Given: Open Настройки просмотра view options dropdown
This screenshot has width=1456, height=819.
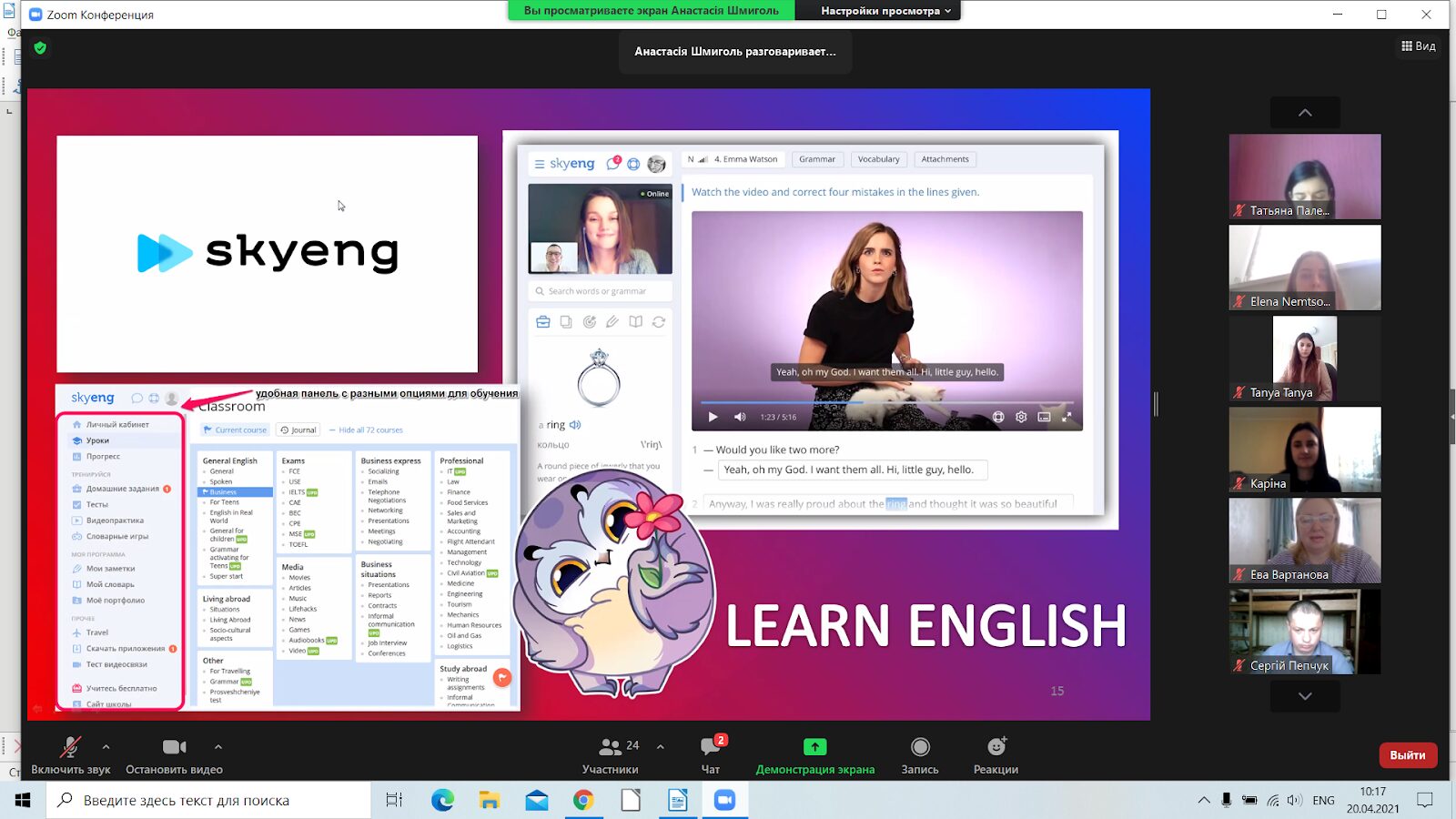Looking at the screenshot, I should coord(885,11).
